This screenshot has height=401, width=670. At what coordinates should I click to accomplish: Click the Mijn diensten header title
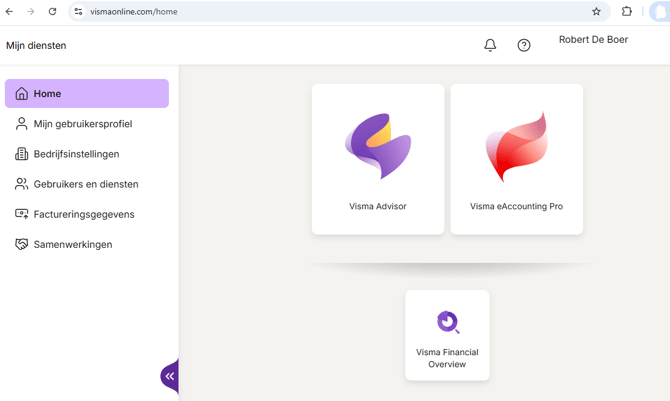click(36, 45)
